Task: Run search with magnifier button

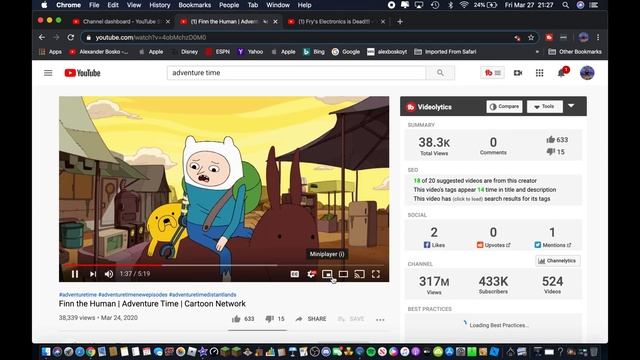Action: point(440,73)
